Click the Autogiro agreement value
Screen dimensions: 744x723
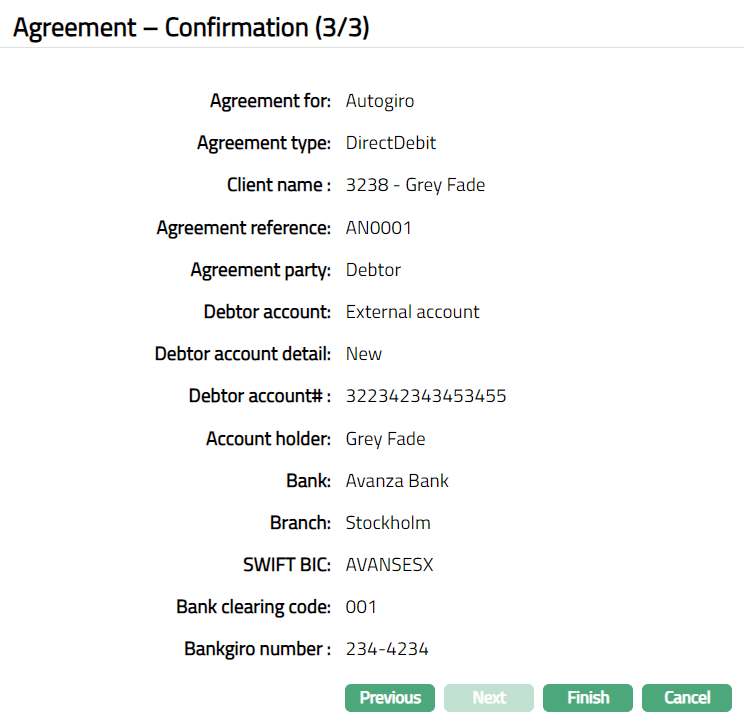380,101
